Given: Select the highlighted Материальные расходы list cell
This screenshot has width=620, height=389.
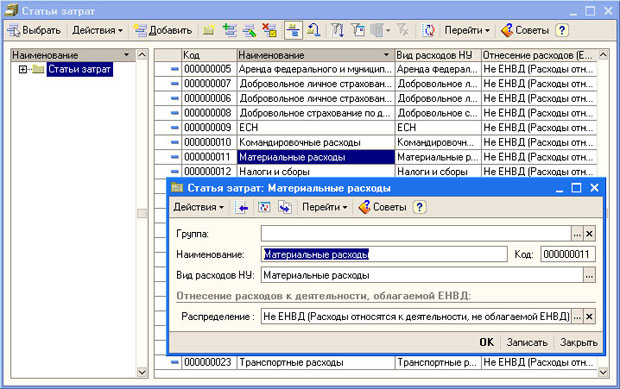Looking at the screenshot, I should (x=316, y=157).
